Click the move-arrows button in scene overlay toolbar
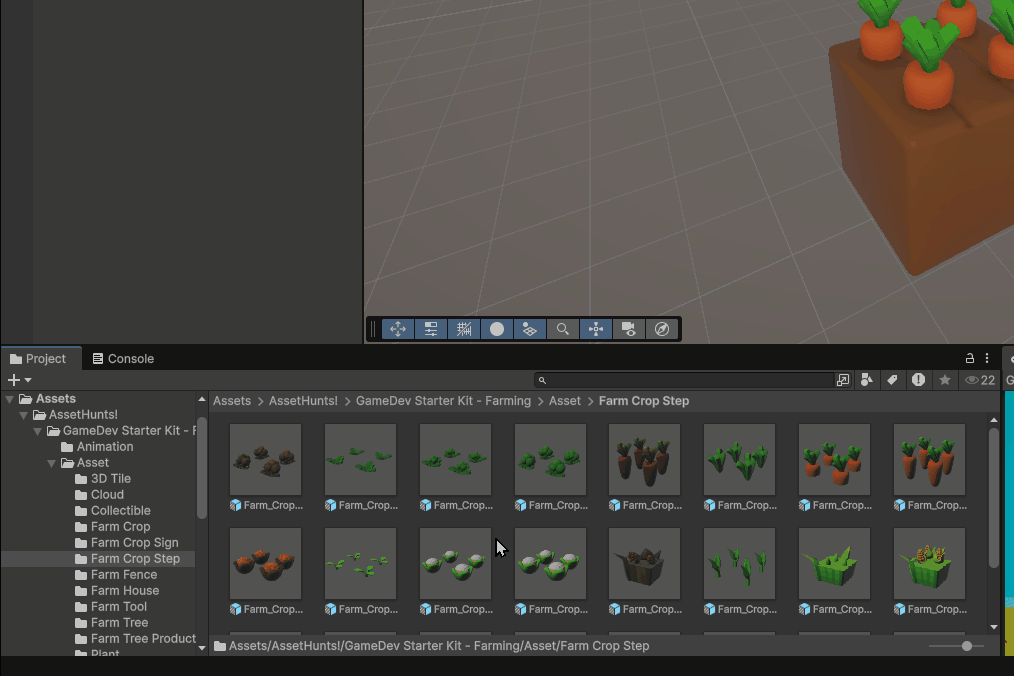Viewport: 1014px width, 676px height. (x=398, y=329)
